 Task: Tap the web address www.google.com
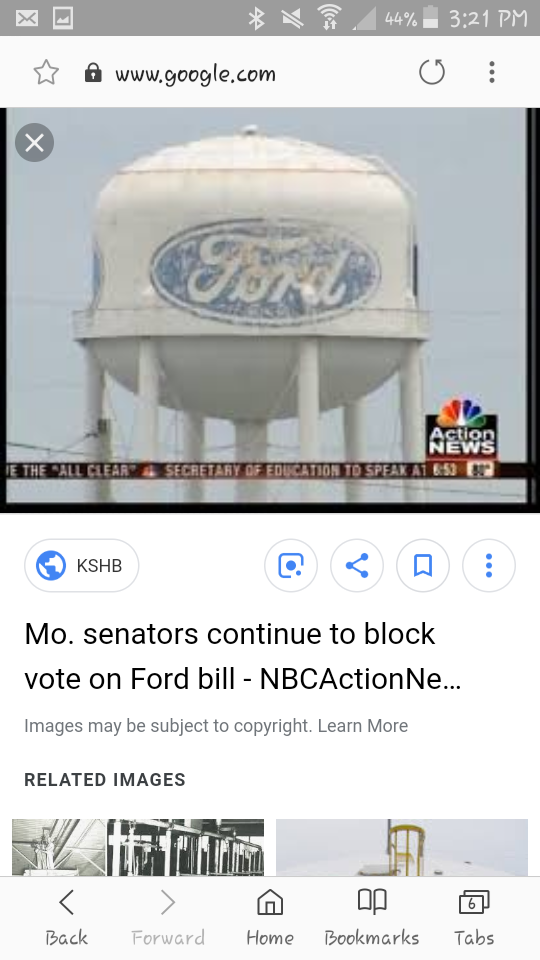(195, 74)
